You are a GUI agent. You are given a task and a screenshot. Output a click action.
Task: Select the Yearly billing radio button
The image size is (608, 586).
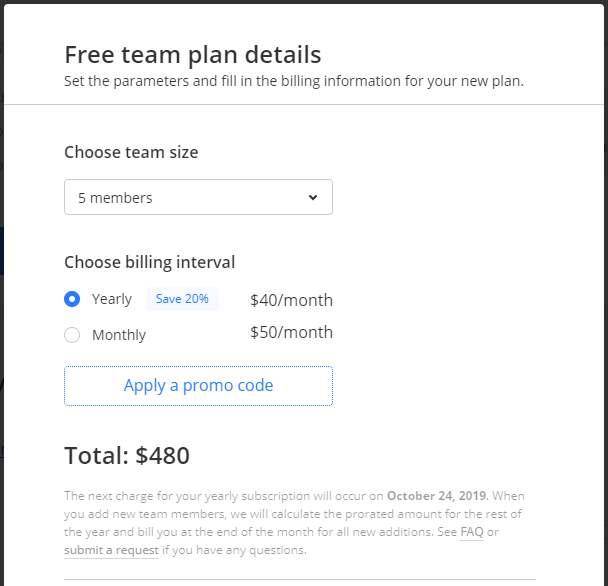[x=72, y=299]
